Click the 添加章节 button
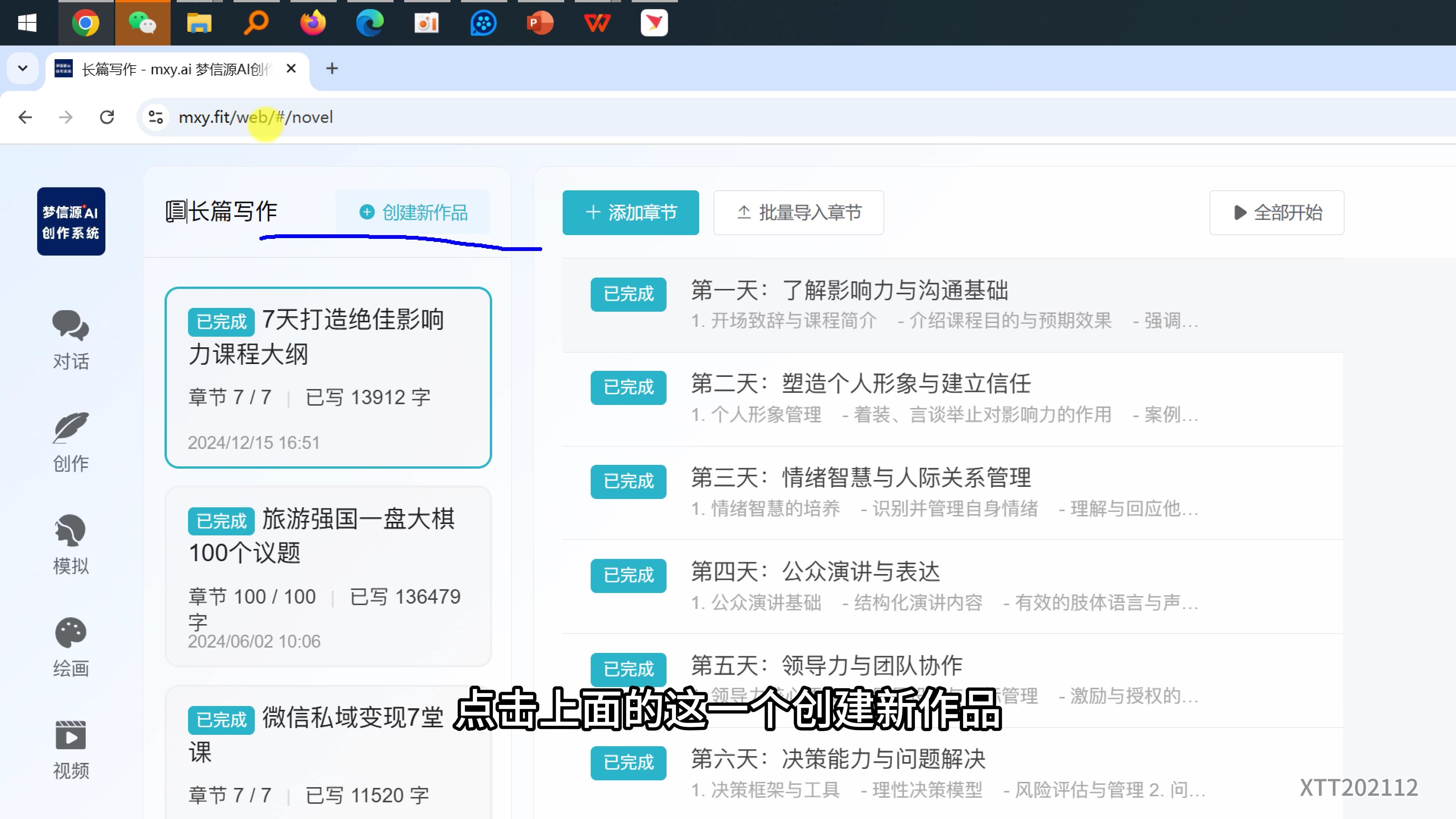Viewport: 1456px width, 819px height. point(630,212)
